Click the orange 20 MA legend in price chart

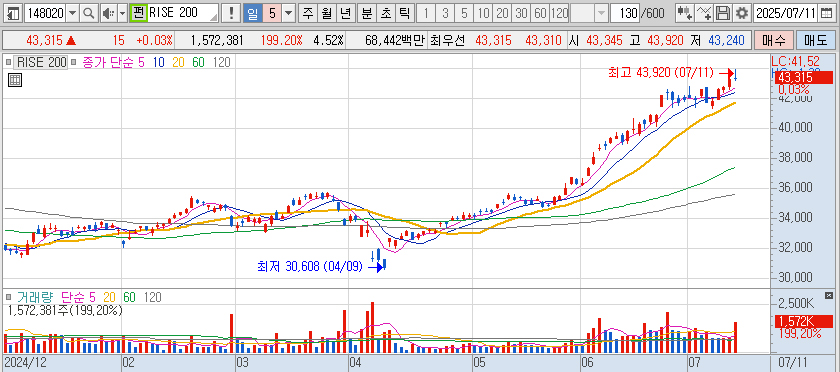point(178,62)
